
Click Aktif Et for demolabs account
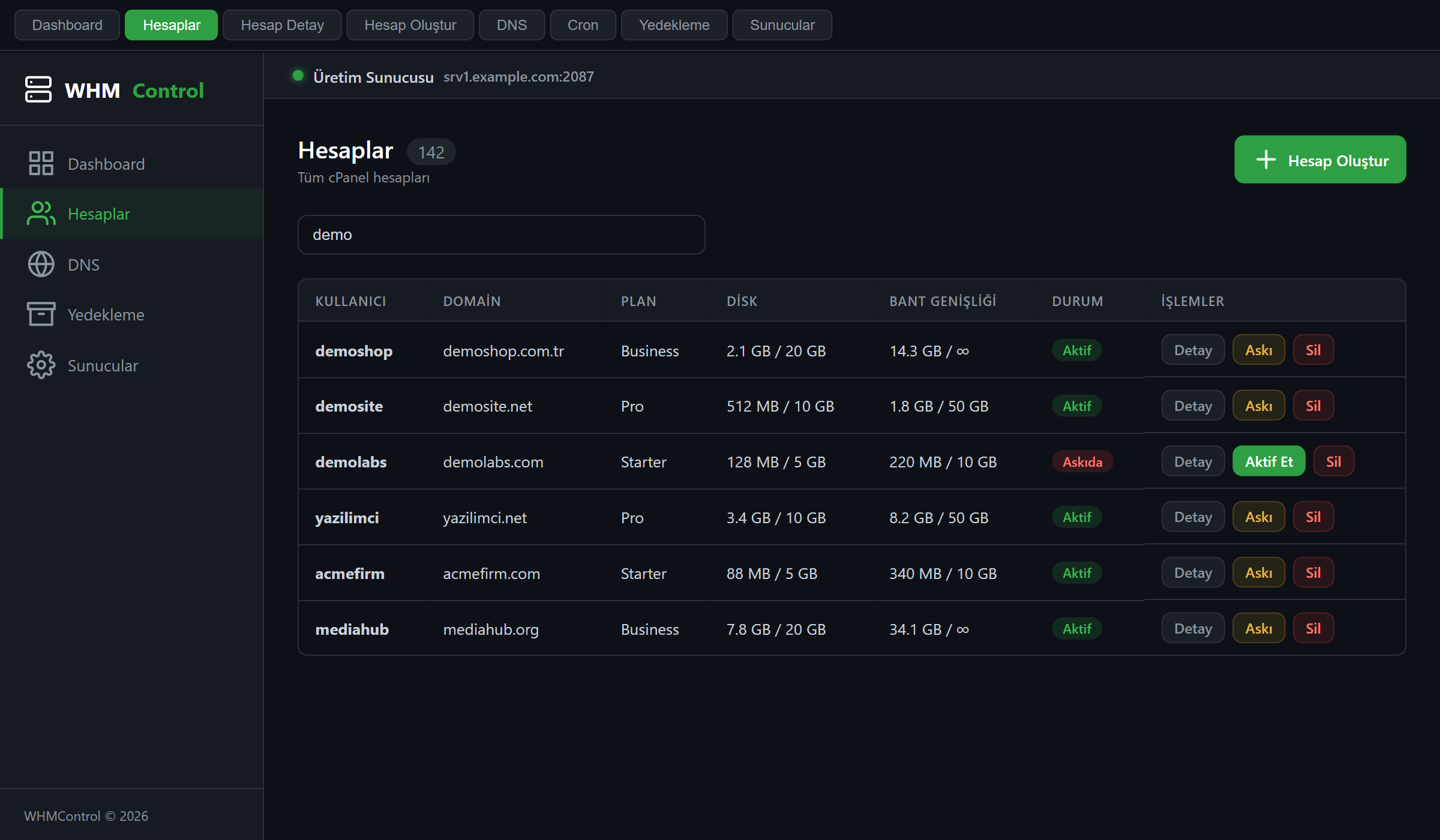(1268, 461)
